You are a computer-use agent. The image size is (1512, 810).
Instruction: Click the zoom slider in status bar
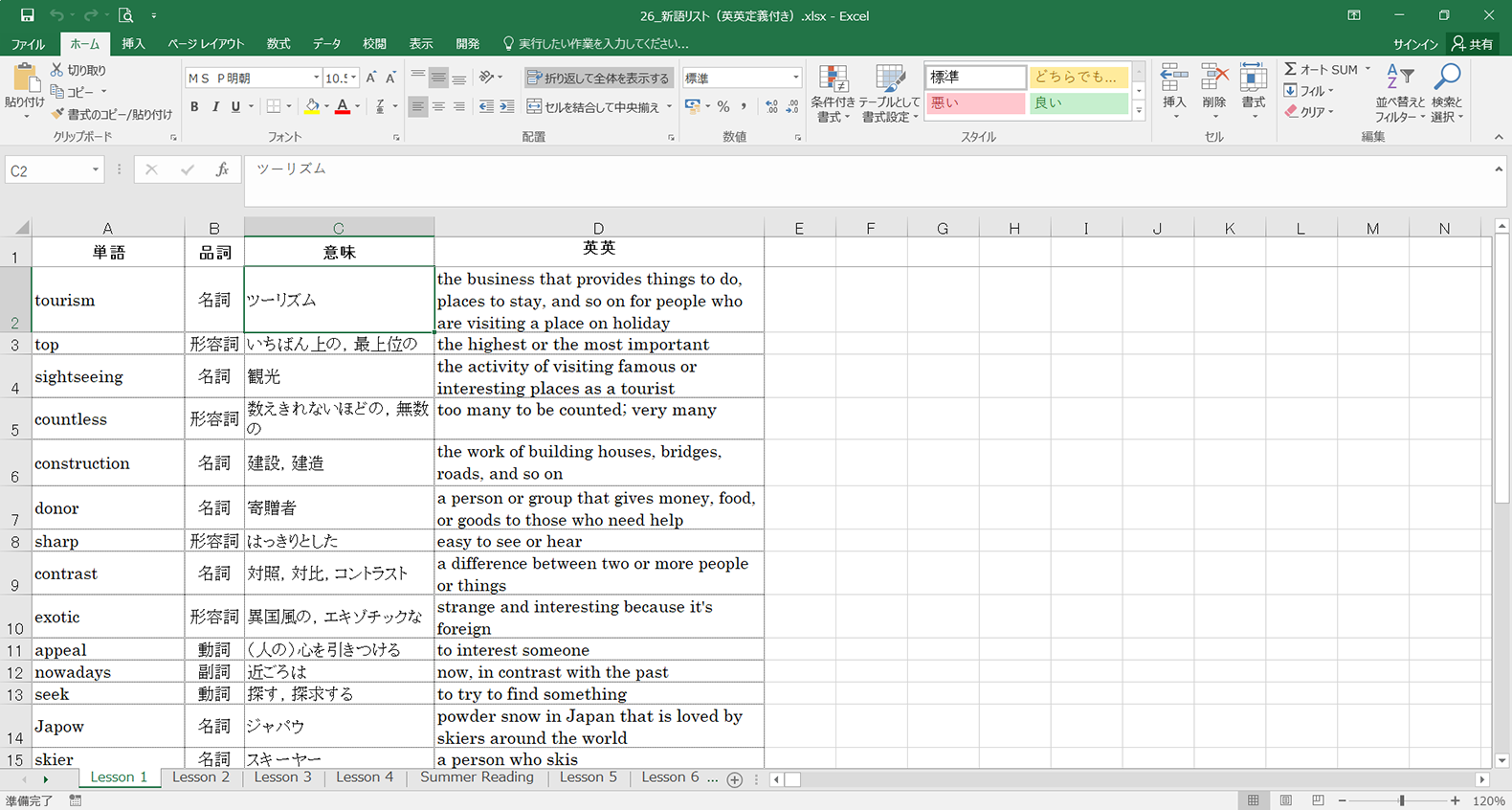(1401, 800)
